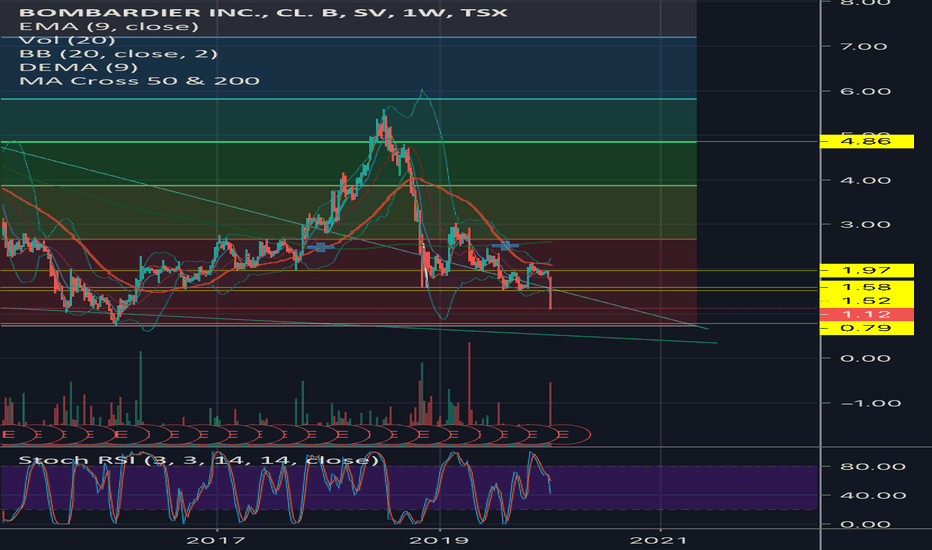Click the 7.00 price scale value

pos(864,46)
